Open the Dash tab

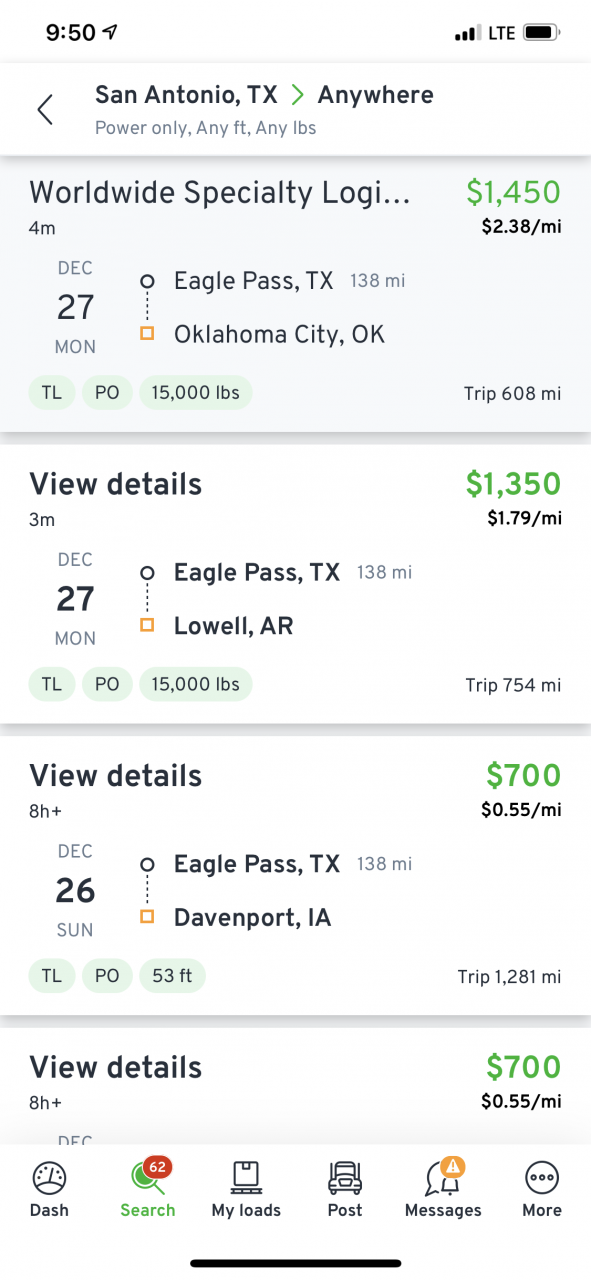[49, 1190]
